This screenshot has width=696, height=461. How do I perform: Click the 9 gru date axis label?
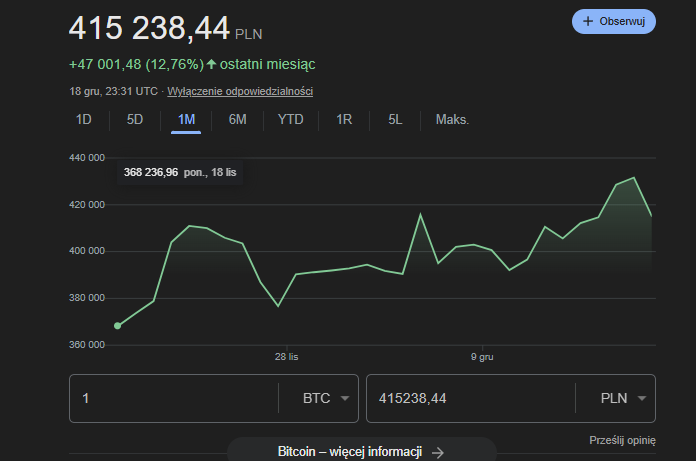pyautogui.click(x=482, y=357)
